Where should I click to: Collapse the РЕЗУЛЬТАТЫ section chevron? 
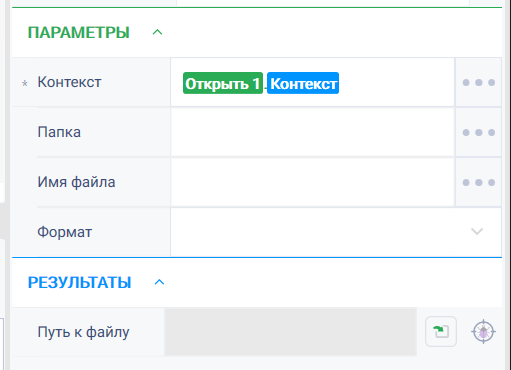(x=159, y=282)
